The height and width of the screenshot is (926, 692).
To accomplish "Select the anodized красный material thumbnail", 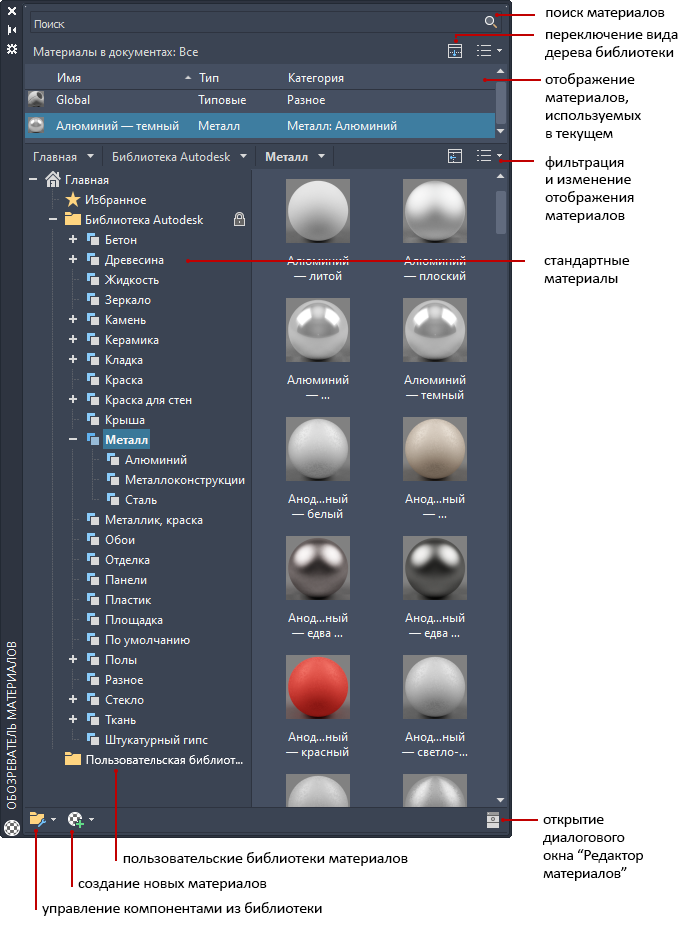I will pos(318,687).
